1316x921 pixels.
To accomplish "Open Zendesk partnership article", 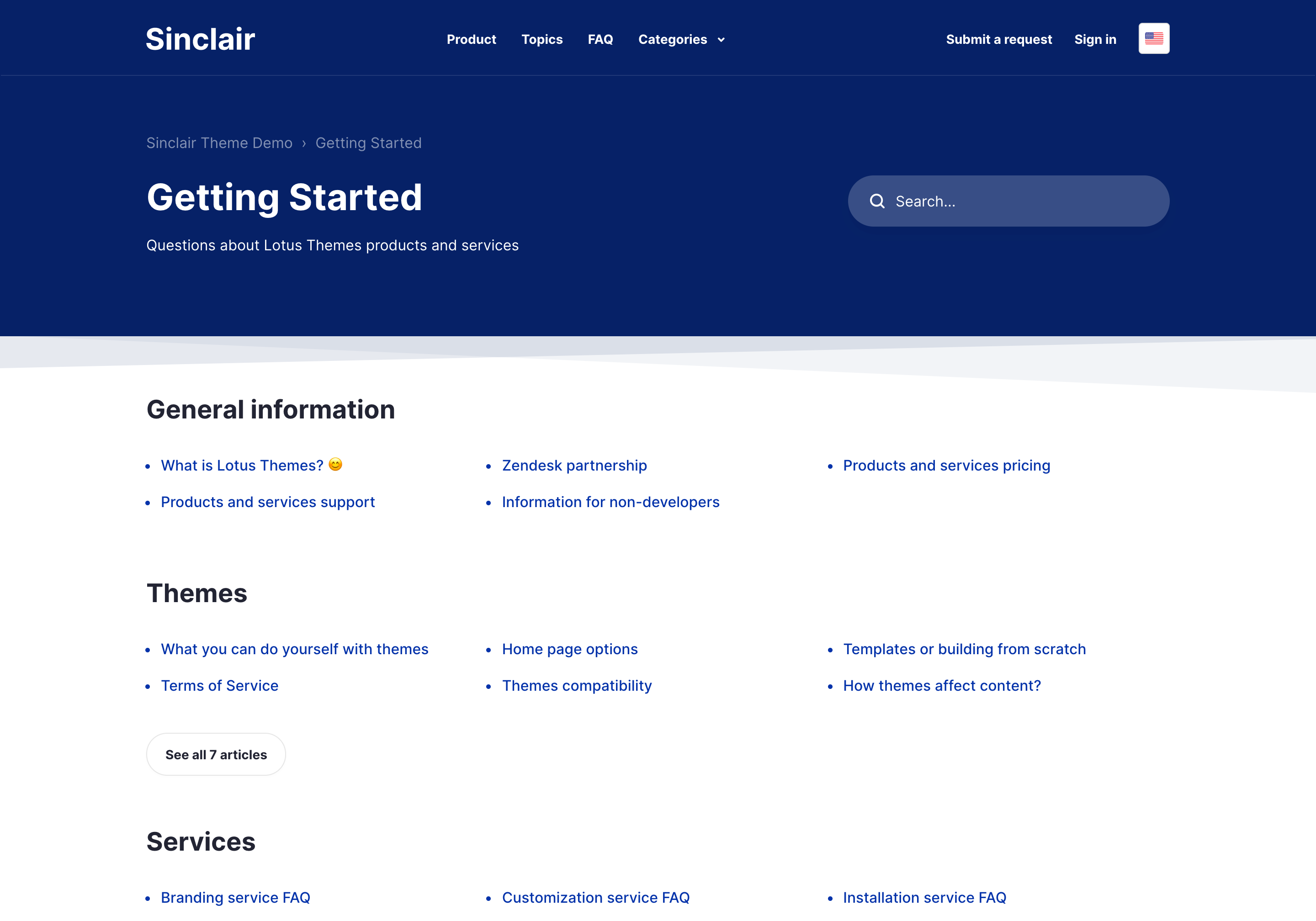I will [x=574, y=466].
